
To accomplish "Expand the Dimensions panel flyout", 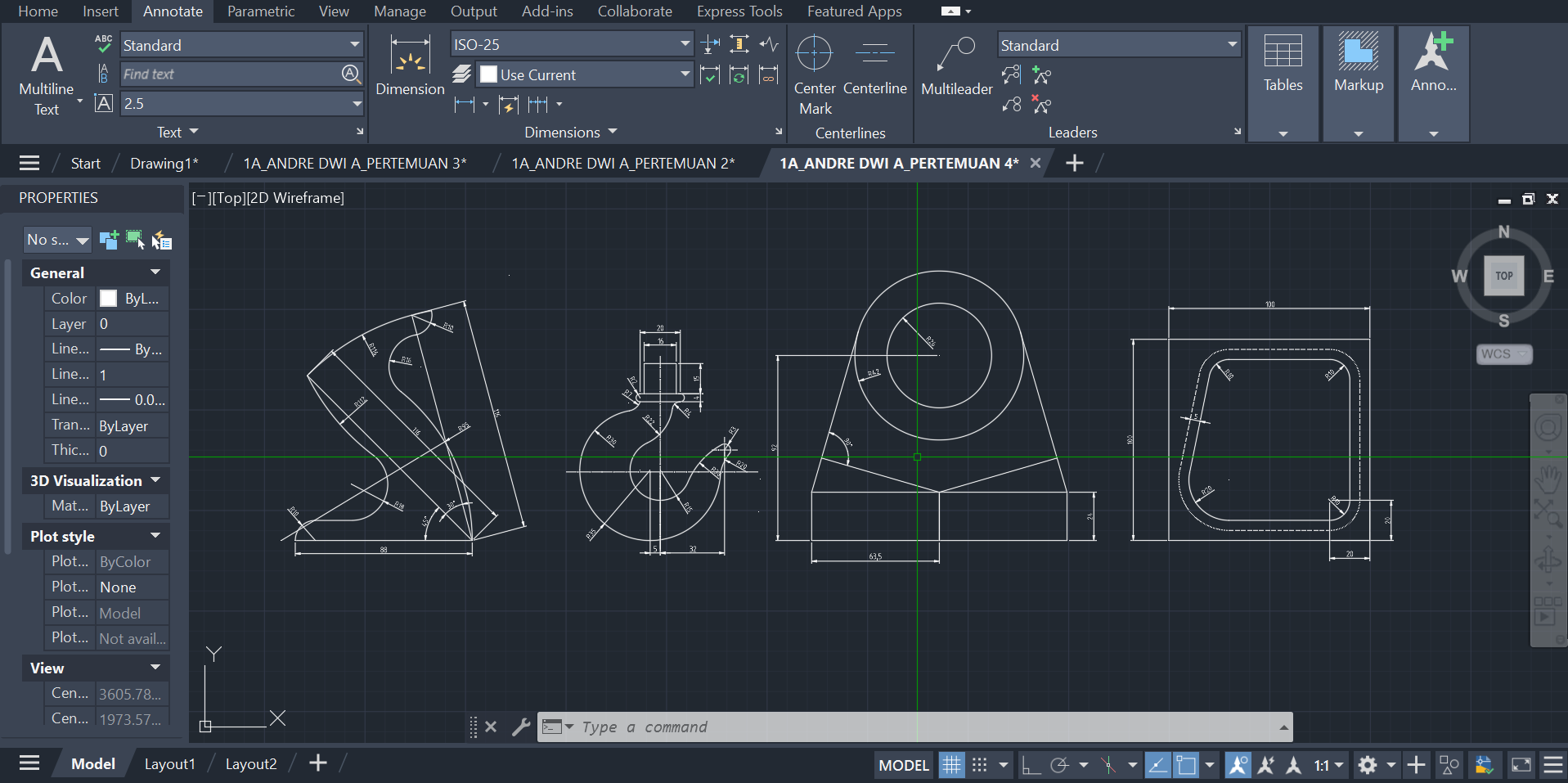I will coord(571,132).
